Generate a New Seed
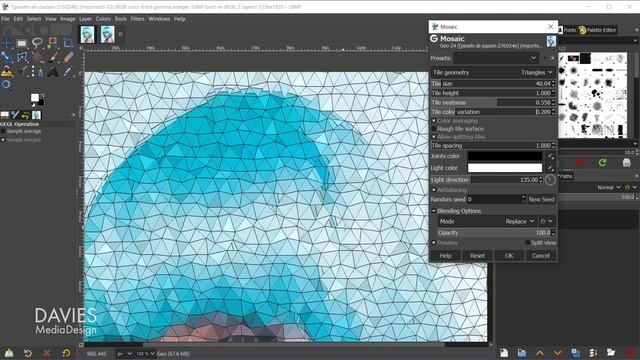640x360 pixels. tap(541, 200)
